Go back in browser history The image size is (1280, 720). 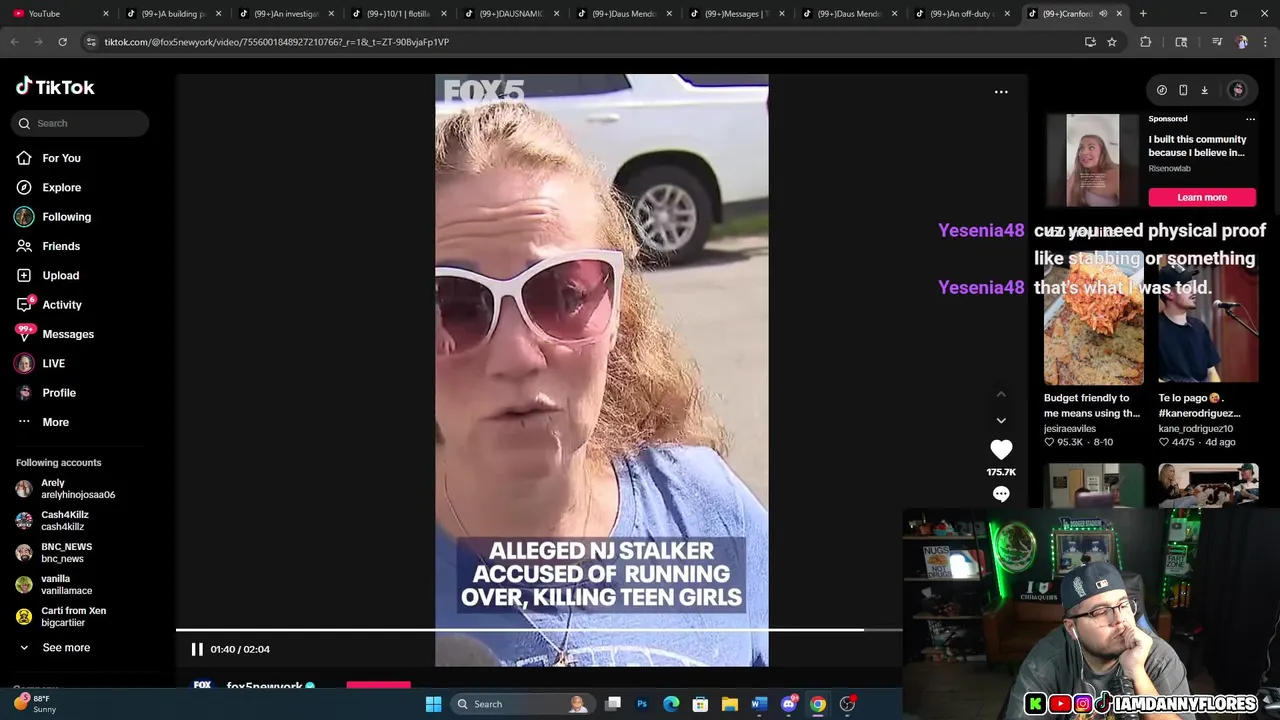pyautogui.click(x=14, y=42)
